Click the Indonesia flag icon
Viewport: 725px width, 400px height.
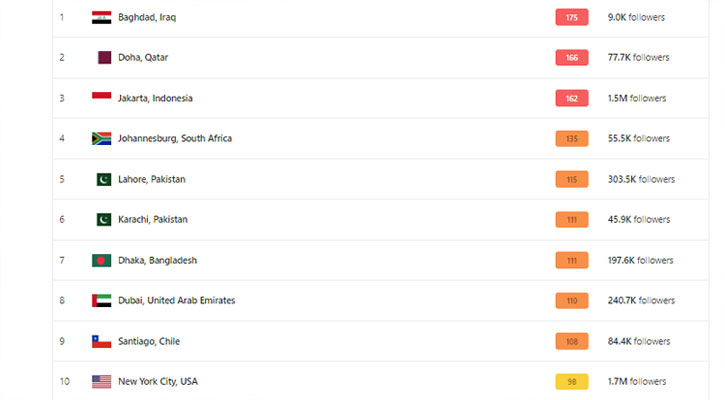(x=101, y=98)
